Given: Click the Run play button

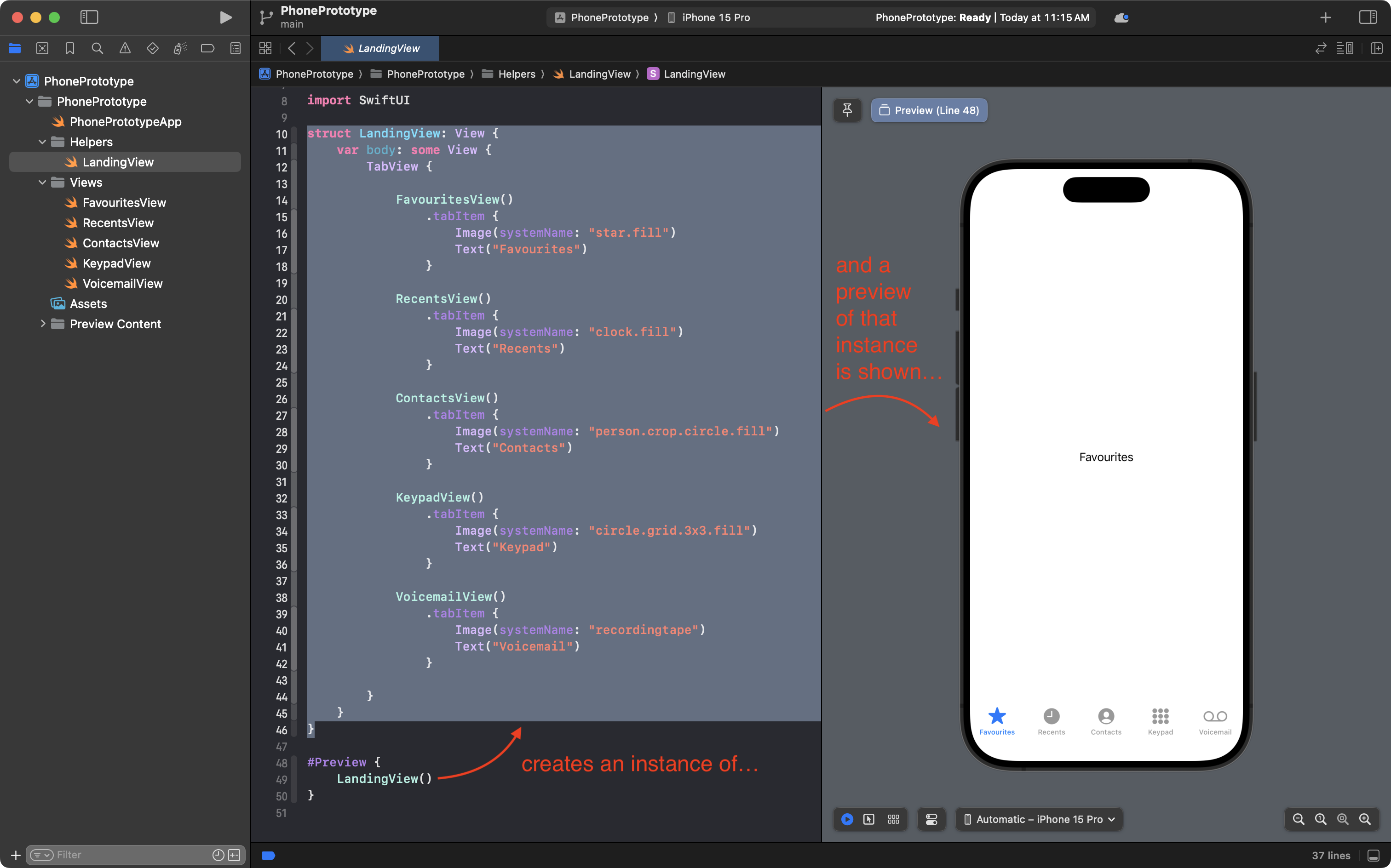Looking at the screenshot, I should coord(226,17).
